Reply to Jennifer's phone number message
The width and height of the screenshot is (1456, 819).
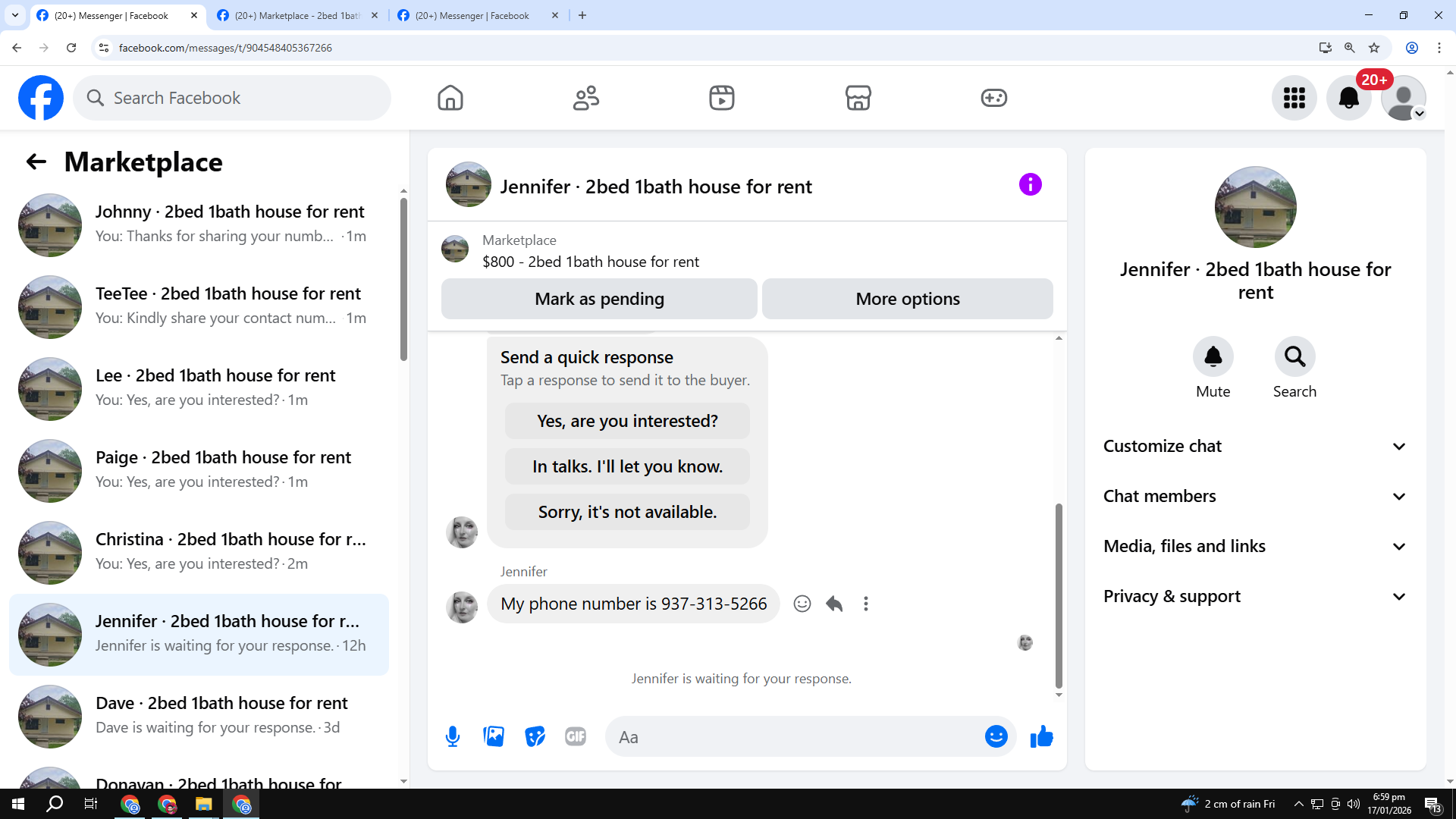[834, 604]
